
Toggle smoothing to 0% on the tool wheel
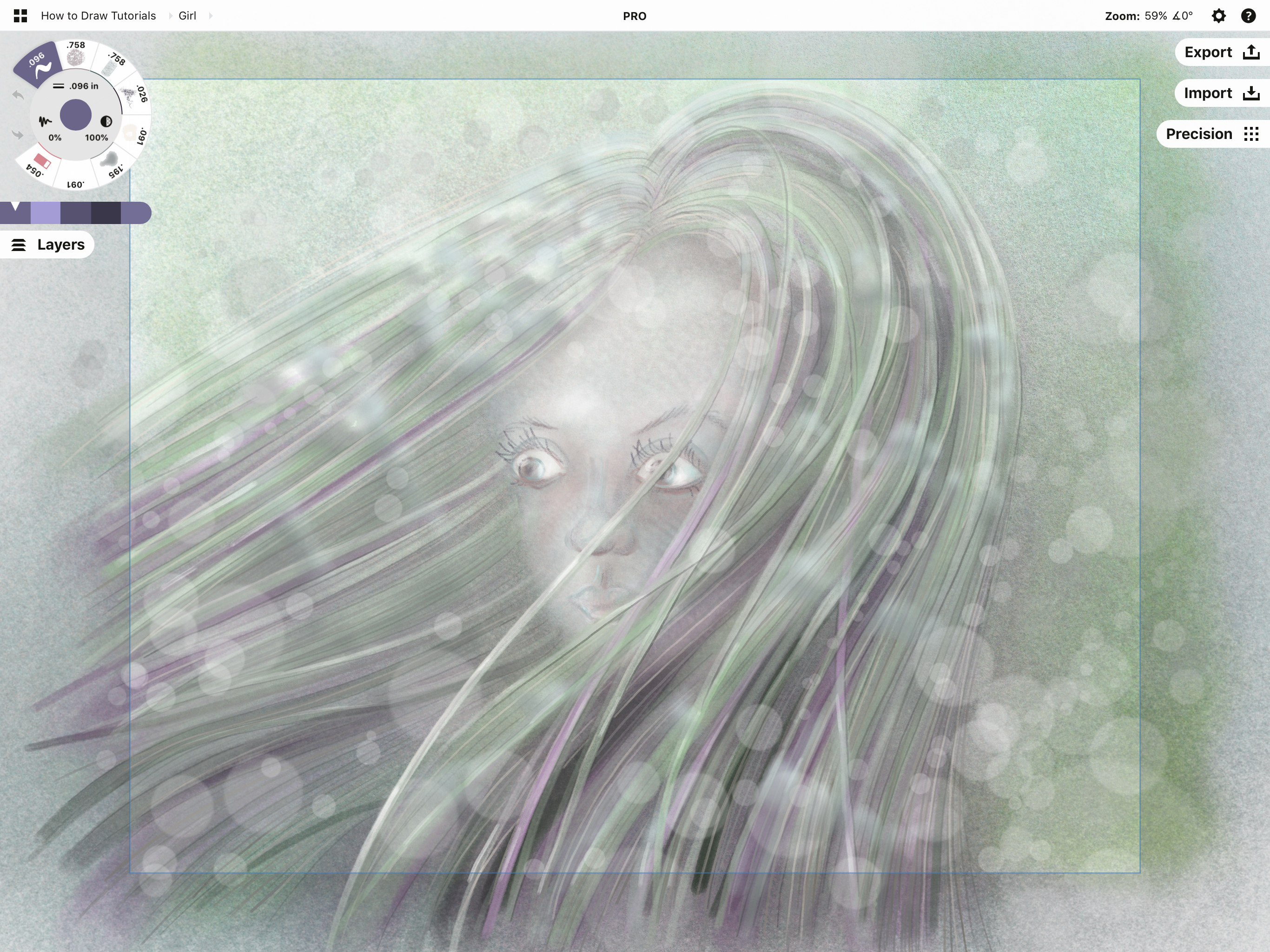pyautogui.click(x=55, y=139)
